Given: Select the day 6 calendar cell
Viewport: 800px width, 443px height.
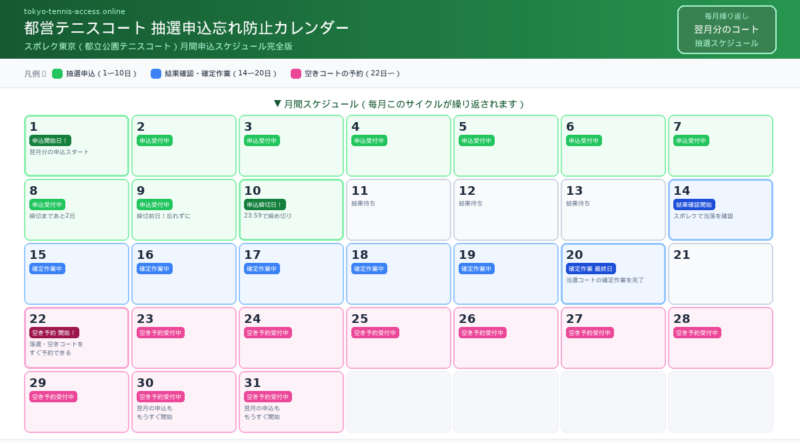Looking at the screenshot, I should click(613, 146).
